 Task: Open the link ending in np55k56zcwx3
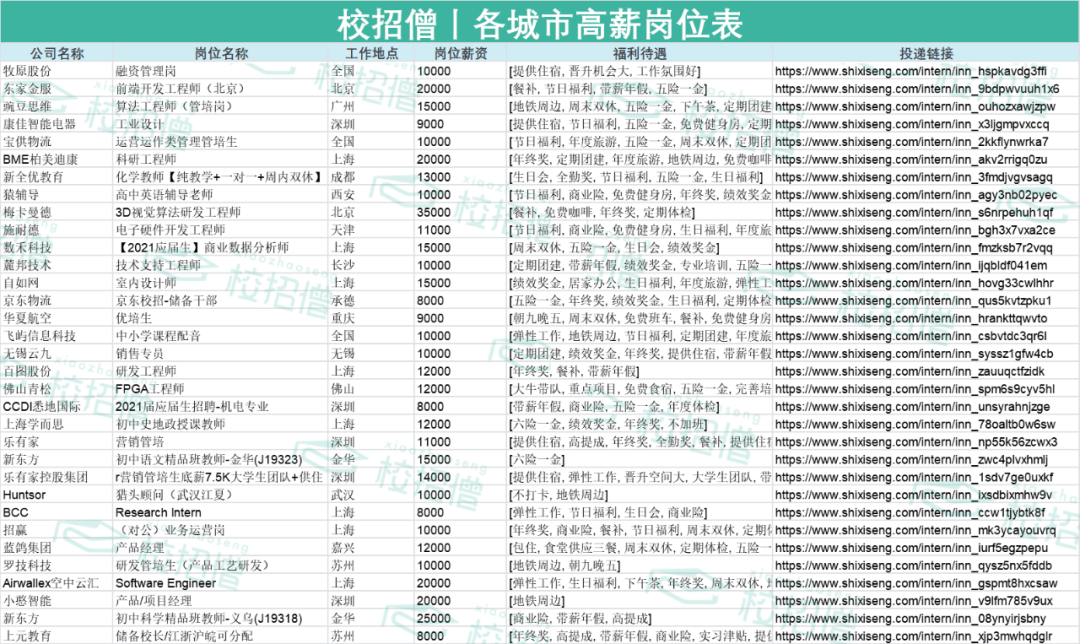pos(916,442)
